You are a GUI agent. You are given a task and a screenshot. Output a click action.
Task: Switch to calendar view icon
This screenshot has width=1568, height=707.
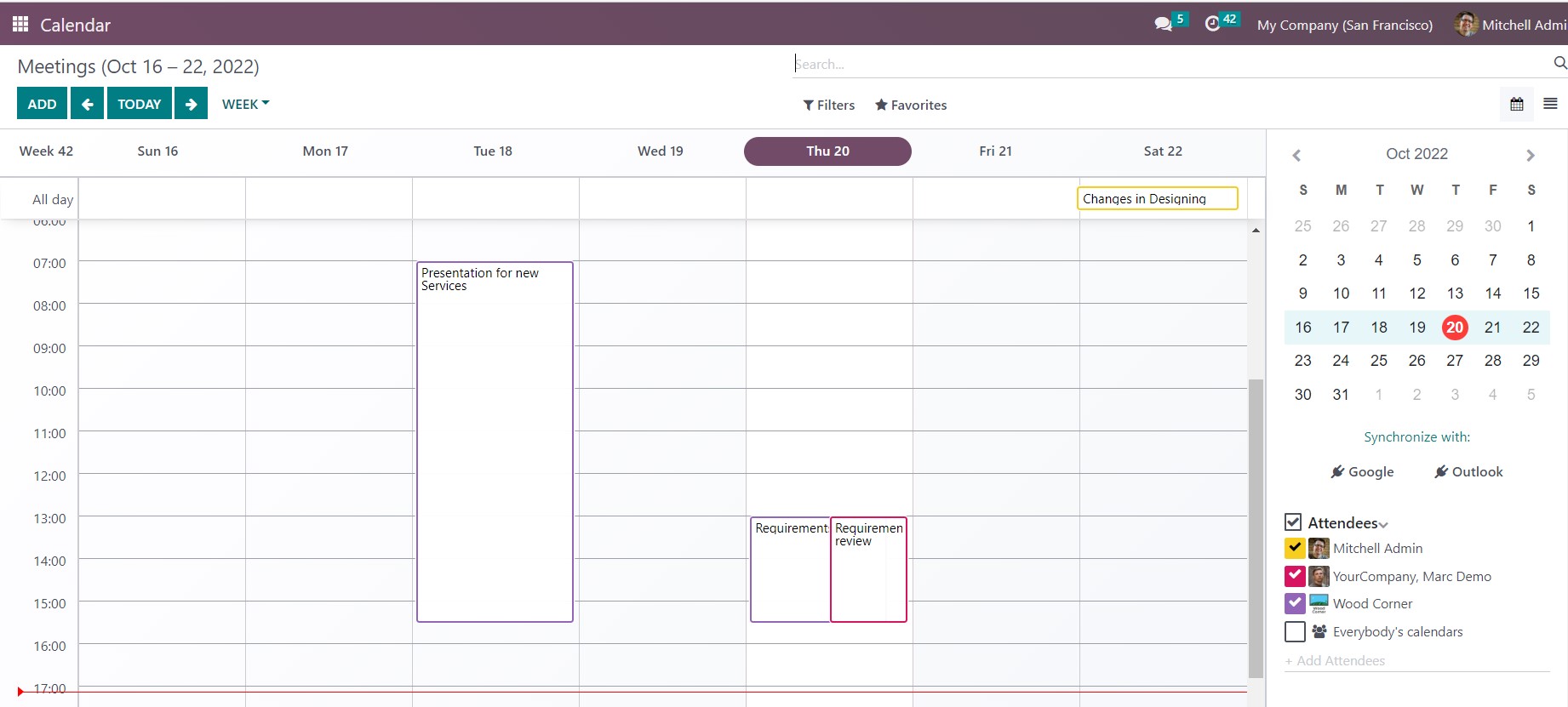click(1517, 104)
